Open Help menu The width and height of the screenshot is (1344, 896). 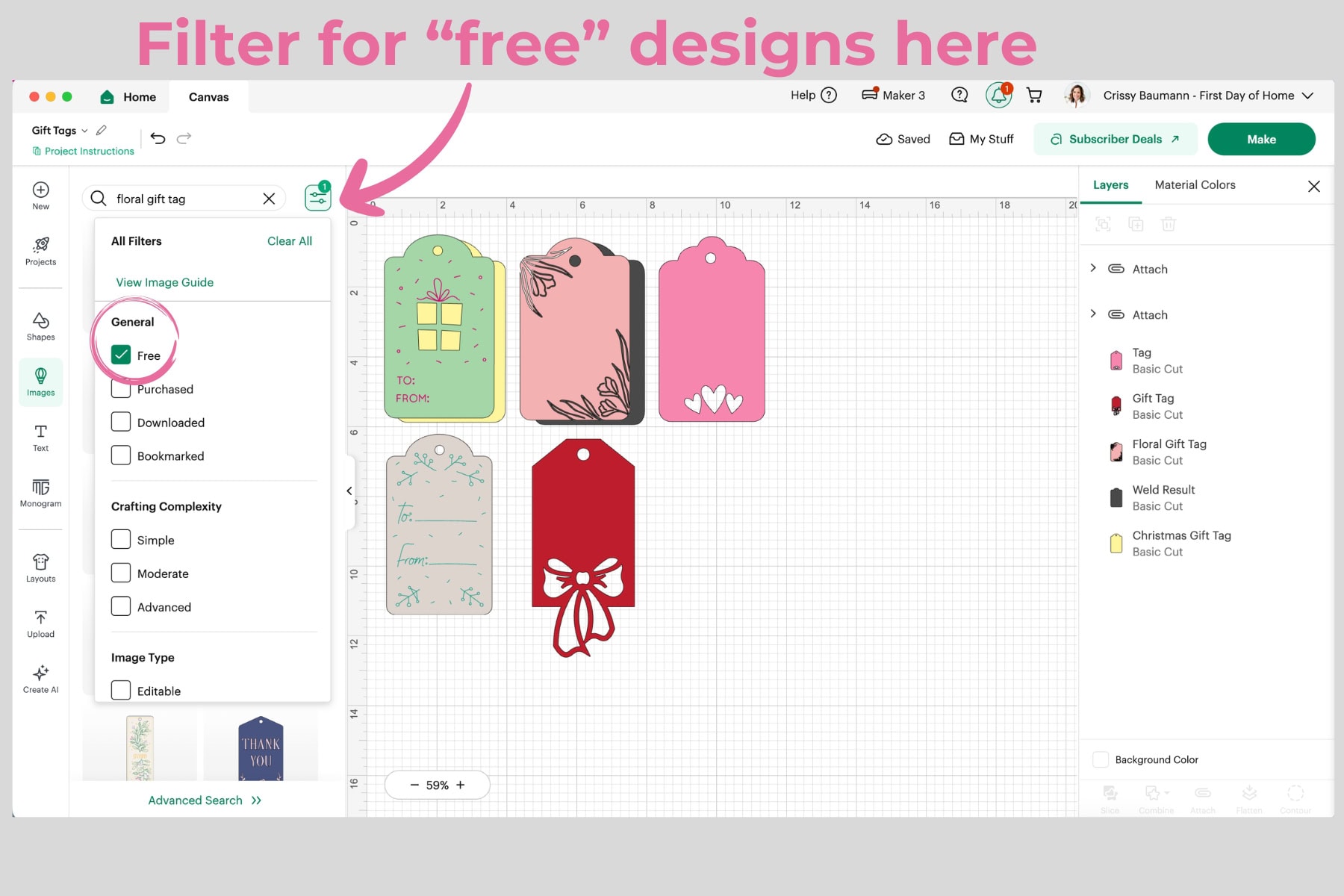813,95
